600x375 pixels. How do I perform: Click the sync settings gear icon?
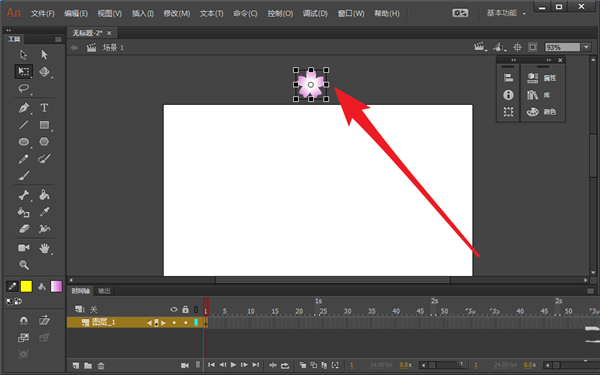(460, 13)
